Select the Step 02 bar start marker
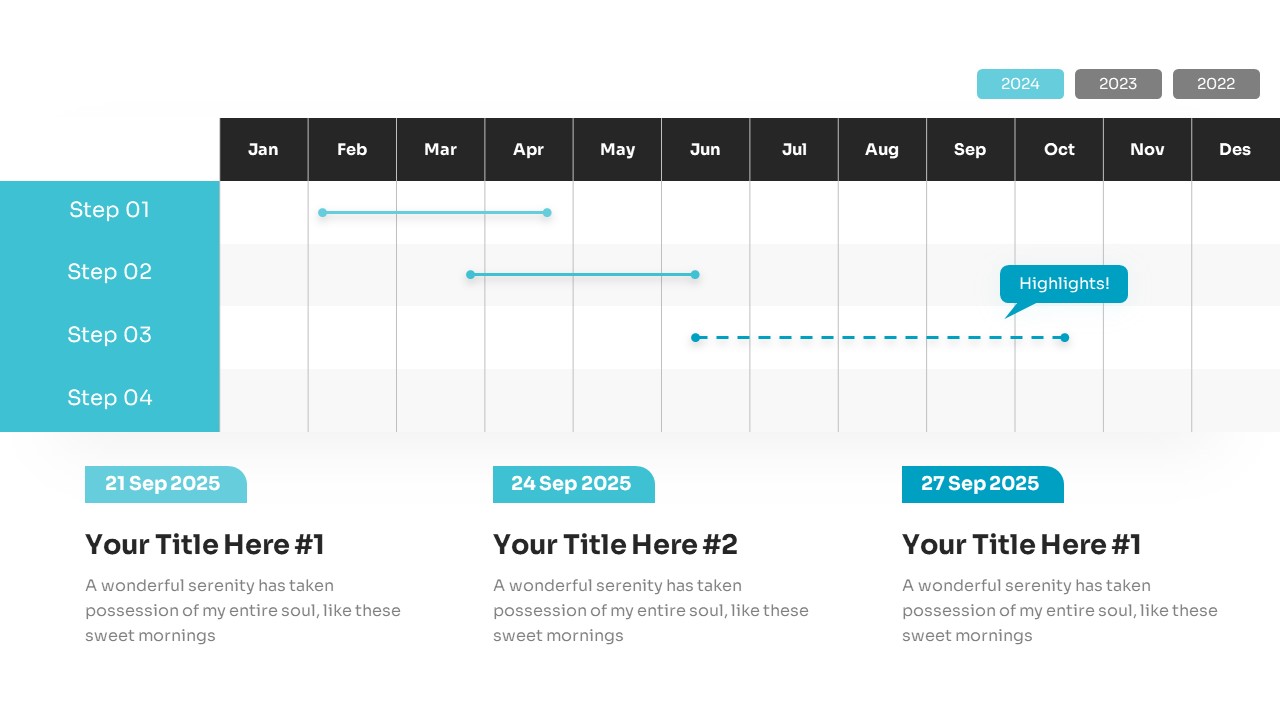 [x=470, y=274]
